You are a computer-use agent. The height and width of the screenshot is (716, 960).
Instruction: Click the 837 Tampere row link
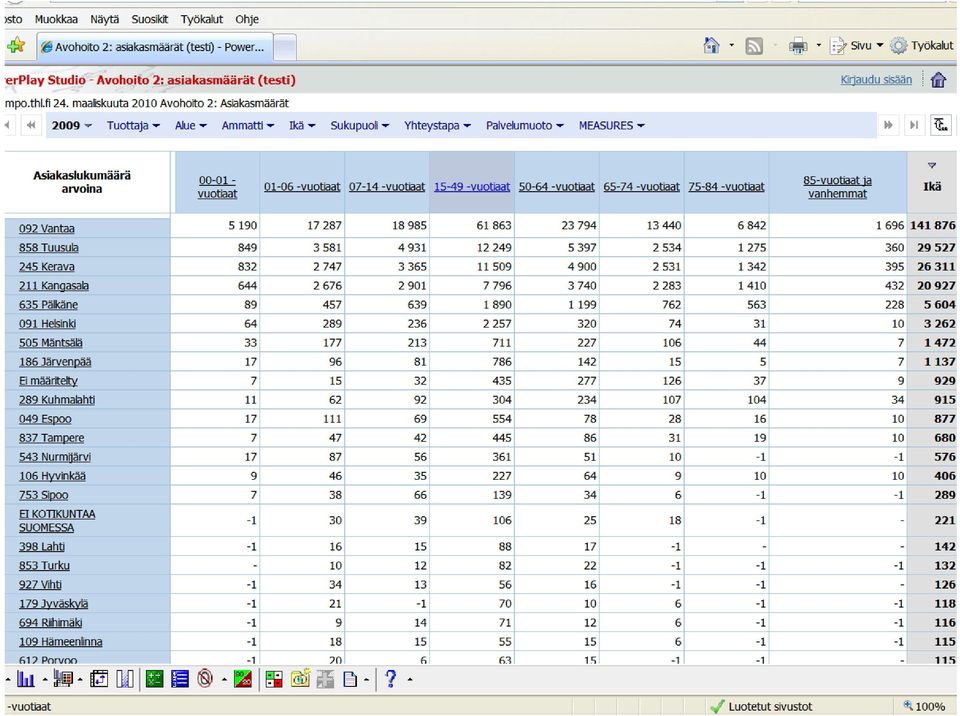tap(51, 438)
